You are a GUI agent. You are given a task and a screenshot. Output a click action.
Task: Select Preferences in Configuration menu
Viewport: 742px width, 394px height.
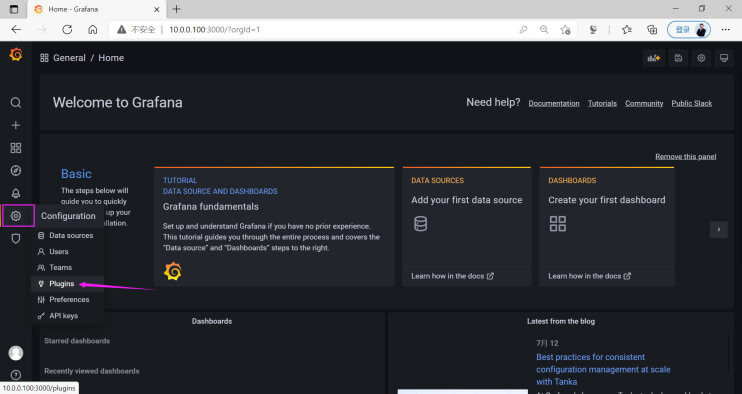click(x=67, y=300)
